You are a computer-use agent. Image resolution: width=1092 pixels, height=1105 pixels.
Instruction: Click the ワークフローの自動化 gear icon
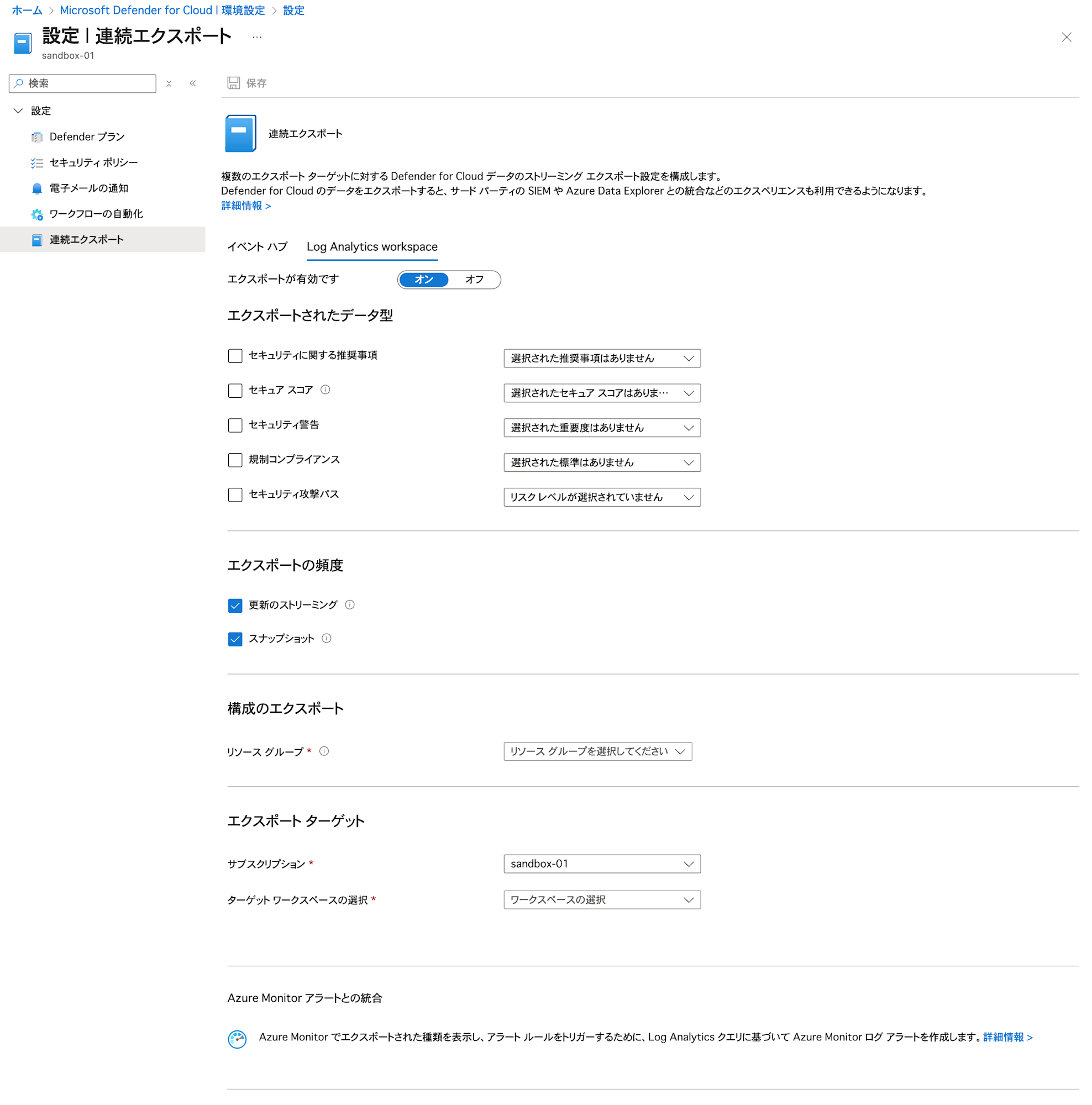pos(37,214)
